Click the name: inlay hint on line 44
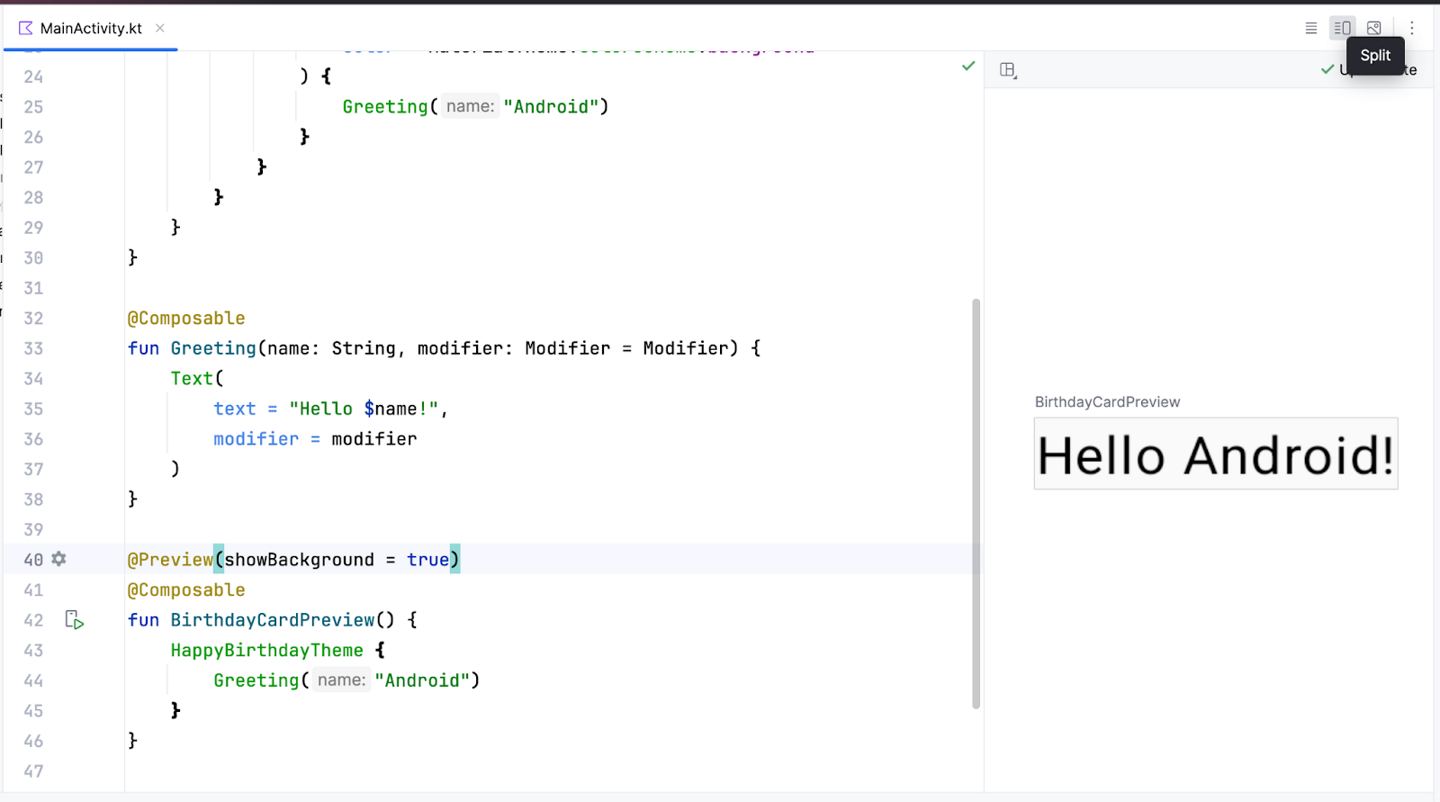This screenshot has width=1440, height=802. pyautogui.click(x=341, y=680)
